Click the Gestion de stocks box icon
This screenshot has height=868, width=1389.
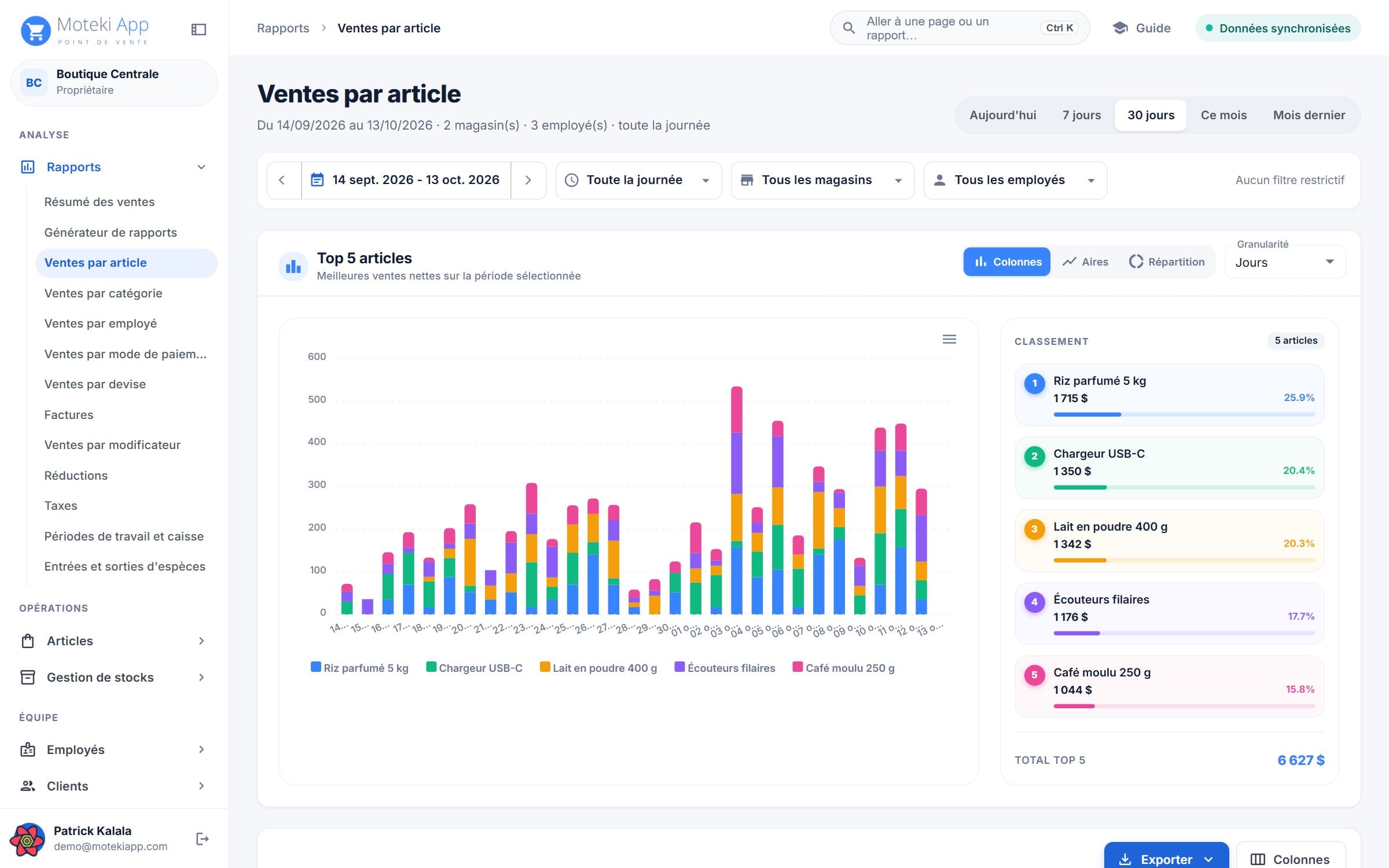pos(28,677)
